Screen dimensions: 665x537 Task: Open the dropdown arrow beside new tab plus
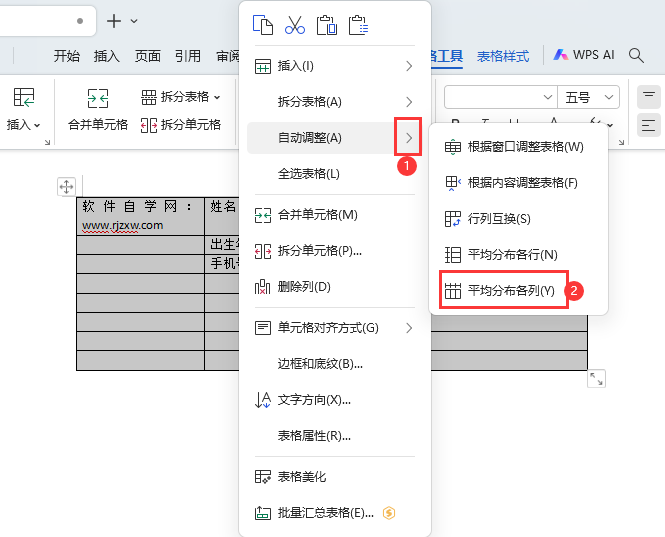coord(134,21)
